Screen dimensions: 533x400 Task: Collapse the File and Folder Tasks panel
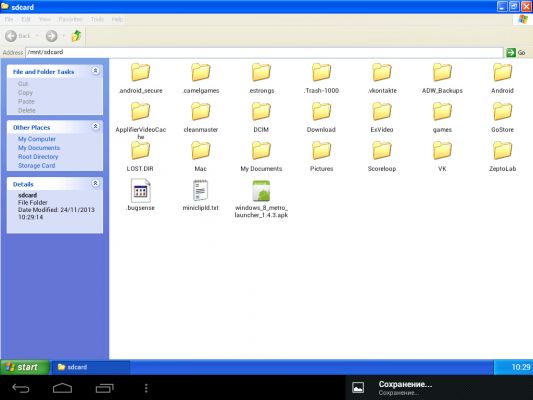[96, 71]
